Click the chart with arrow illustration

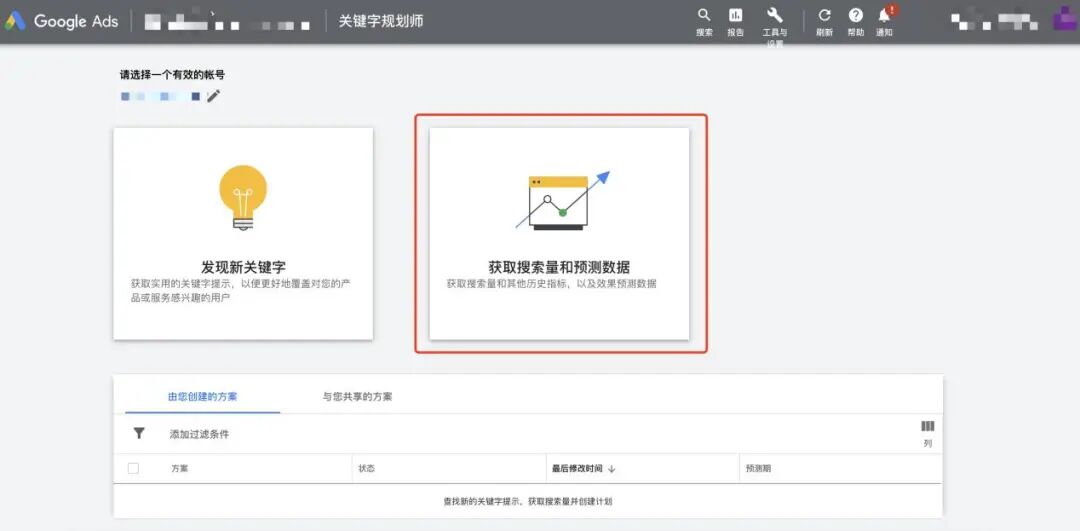(563, 200)
